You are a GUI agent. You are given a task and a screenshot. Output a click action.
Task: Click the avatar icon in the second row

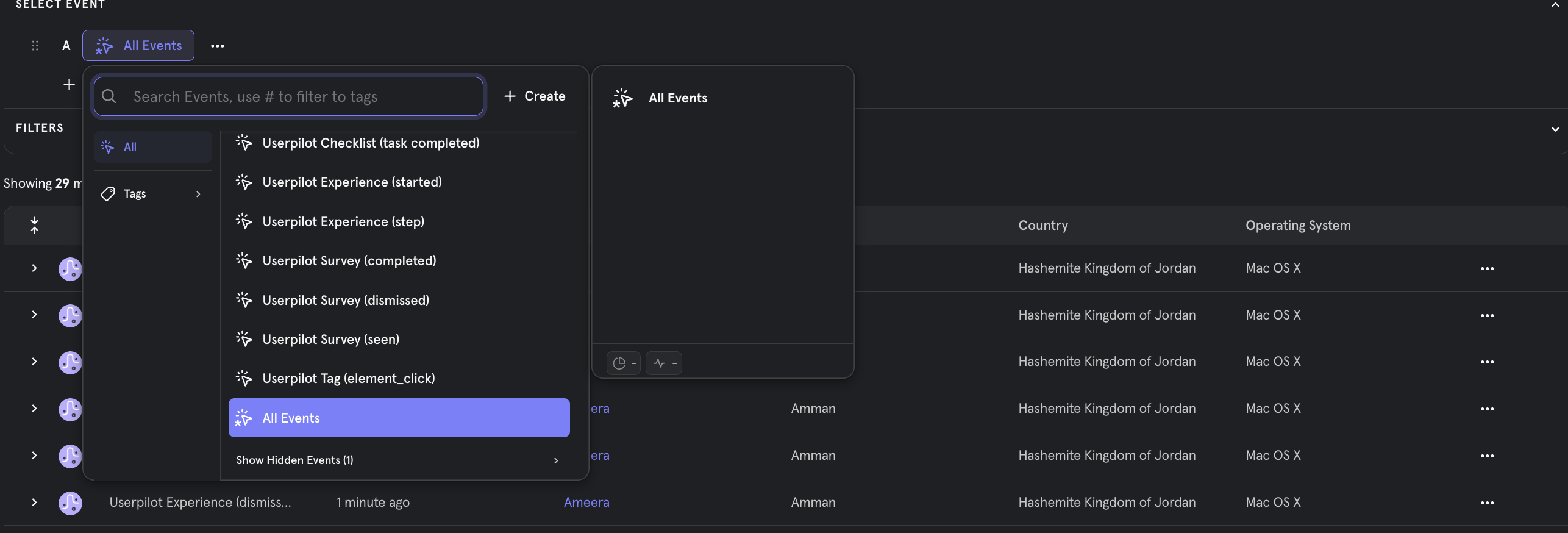[70, 316]
